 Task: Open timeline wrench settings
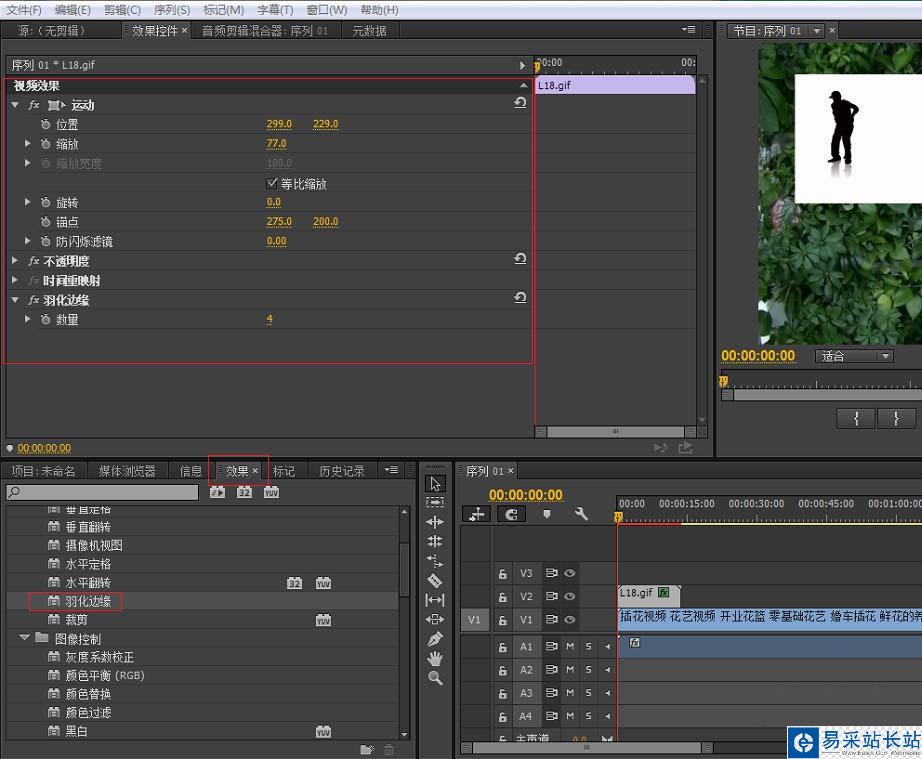pos(581,514)
